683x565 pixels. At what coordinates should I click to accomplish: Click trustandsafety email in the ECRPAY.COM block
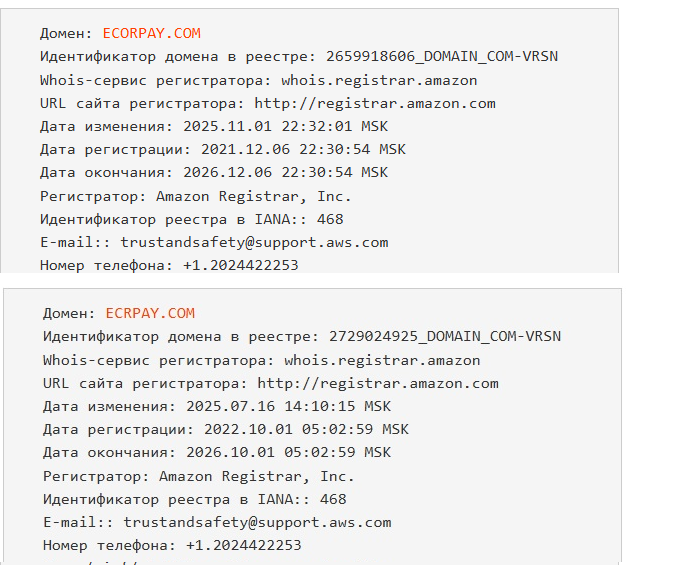click(x=257, y=522)
